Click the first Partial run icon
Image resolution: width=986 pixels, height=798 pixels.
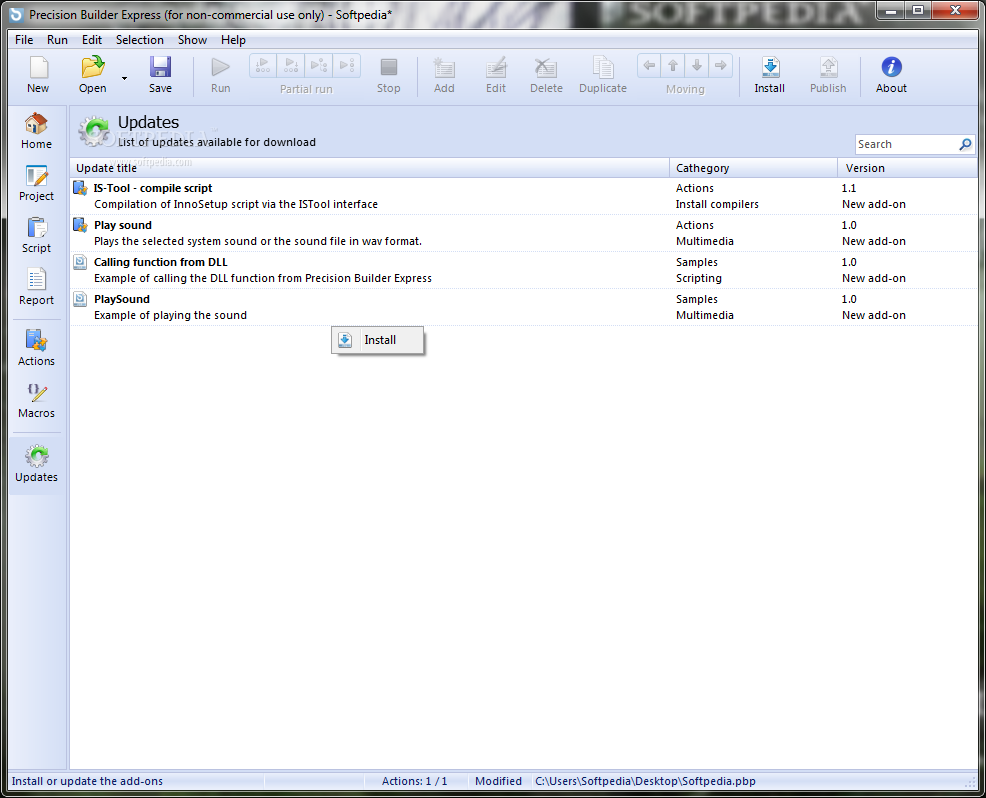[263, 65]
